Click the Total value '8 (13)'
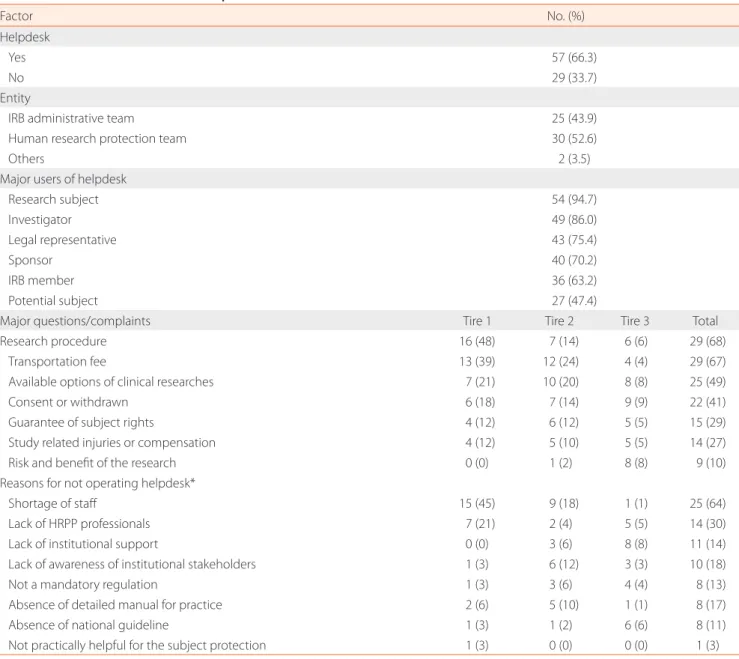Screen dimensions: 739x659 [x=711, y=585]
